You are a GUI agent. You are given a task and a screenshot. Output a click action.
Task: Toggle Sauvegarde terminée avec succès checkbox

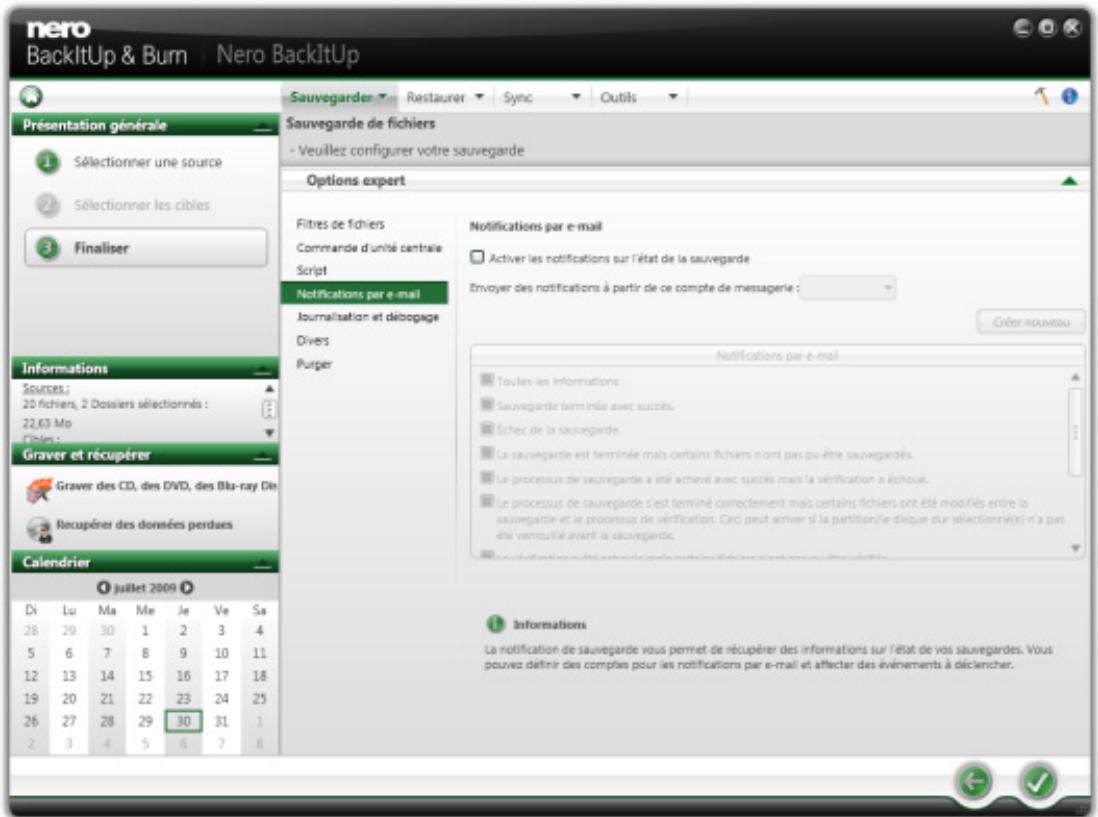click(x=487, y=404)
